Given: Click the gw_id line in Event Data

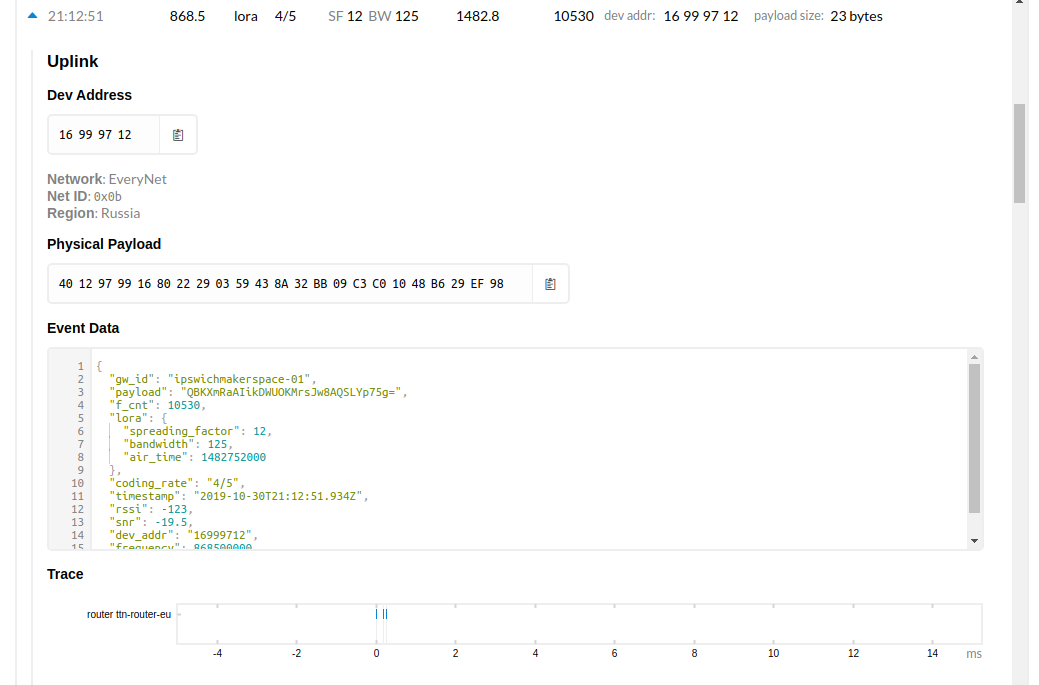Looking at the screenshot, I should tap(212, 379).
